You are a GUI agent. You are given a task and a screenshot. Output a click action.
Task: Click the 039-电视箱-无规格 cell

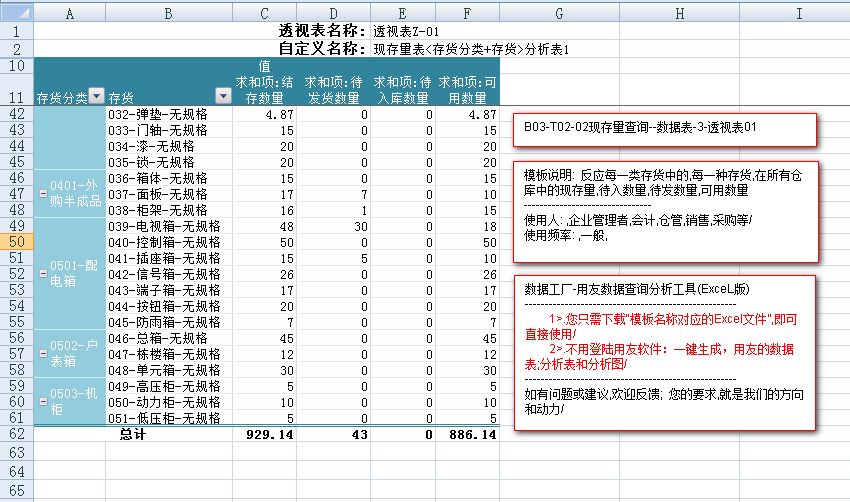point(168,226)
